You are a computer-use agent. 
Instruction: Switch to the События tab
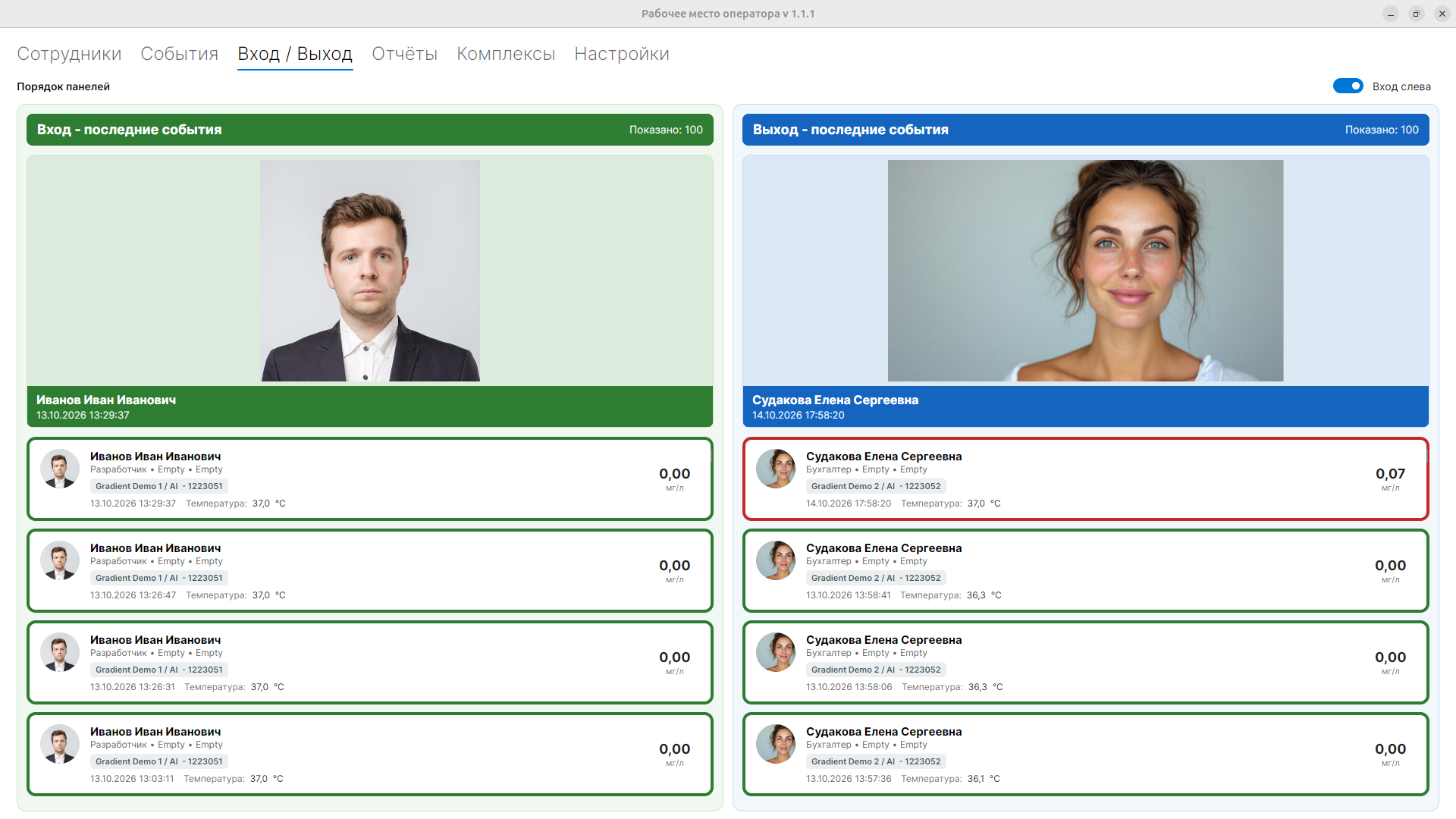pos(180,54)
